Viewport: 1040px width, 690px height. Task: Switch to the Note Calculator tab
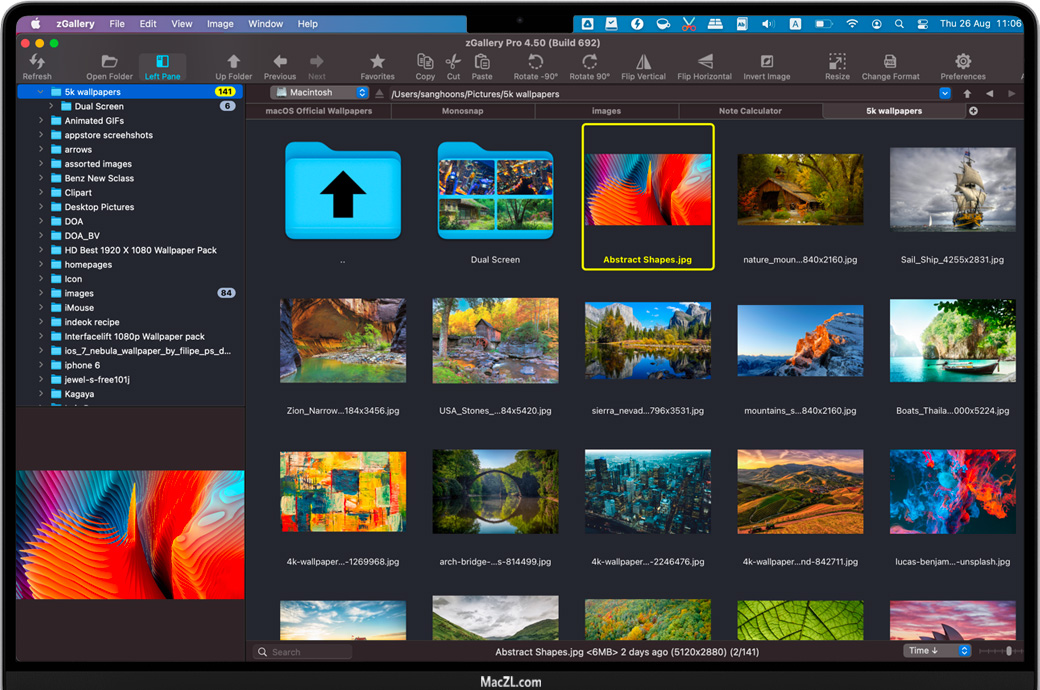click(x=750, y=111)
